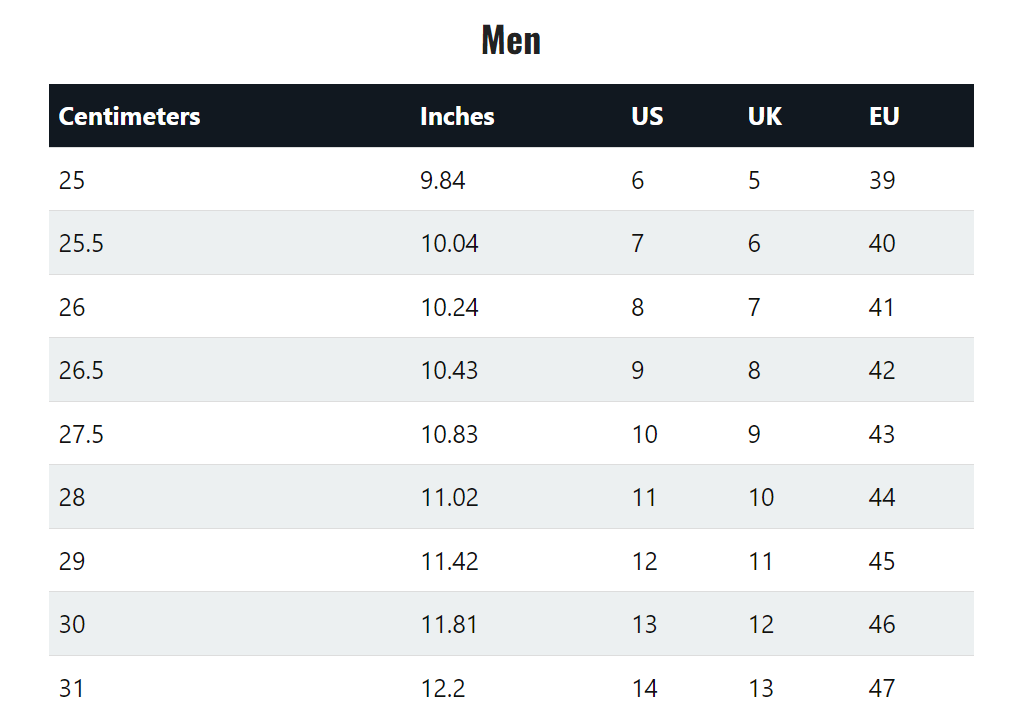The image size is (1023, 725).
Task: Select EU size 46 cell
Action: coord(881,625)
